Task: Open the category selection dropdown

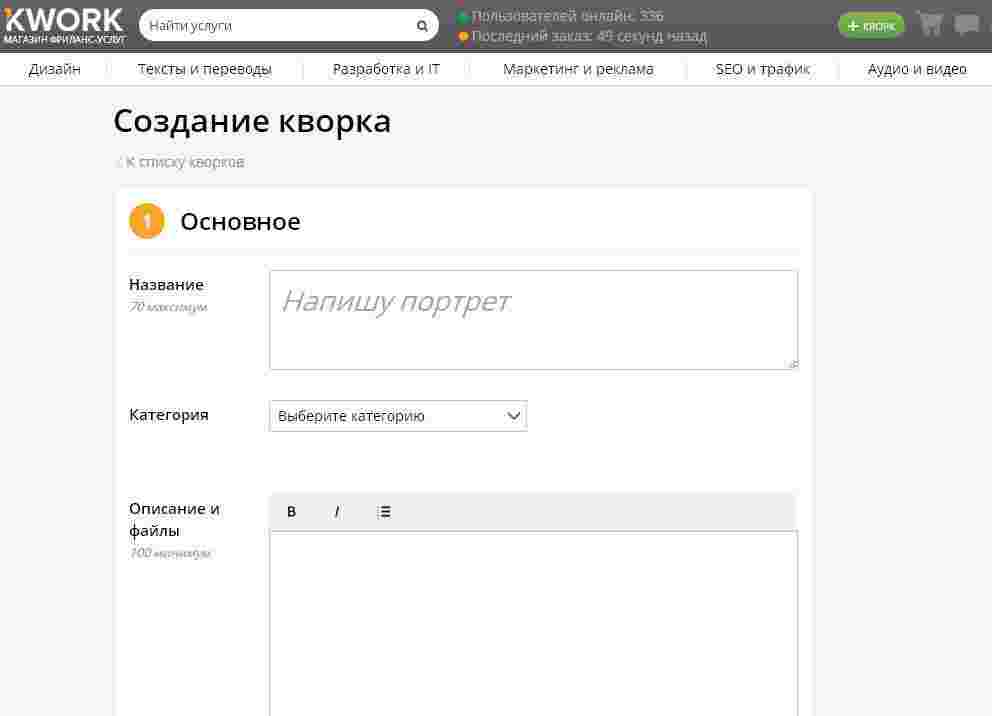Action: [398, 416]
